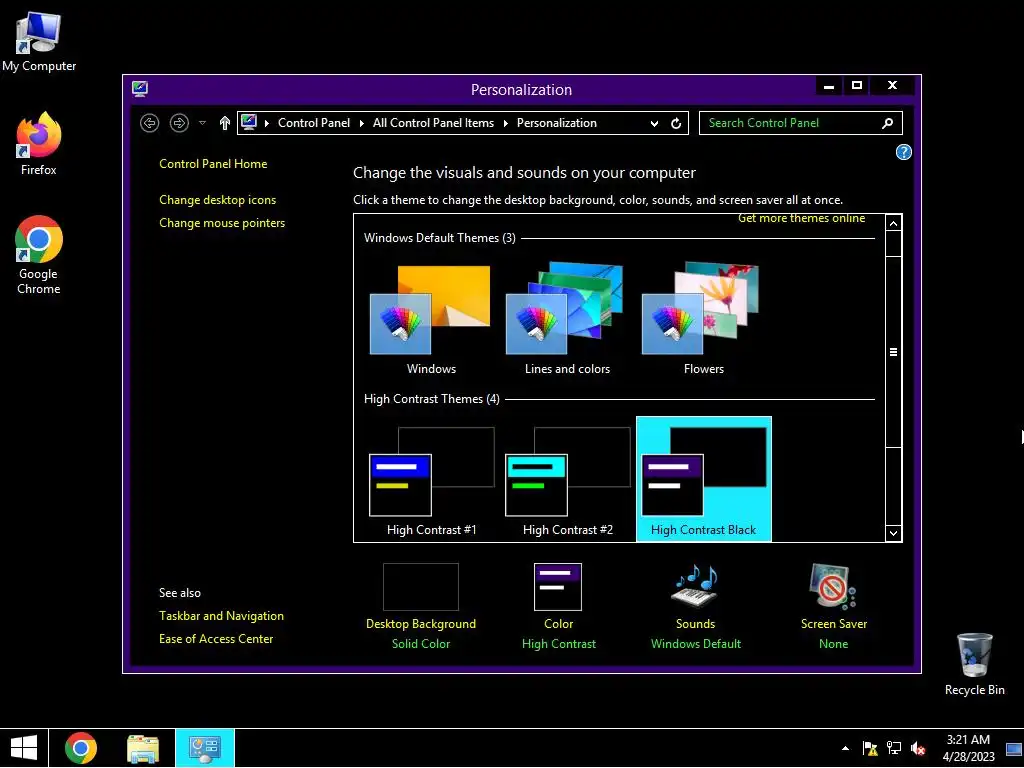Open the Recycle Bin

pos(974,664)
